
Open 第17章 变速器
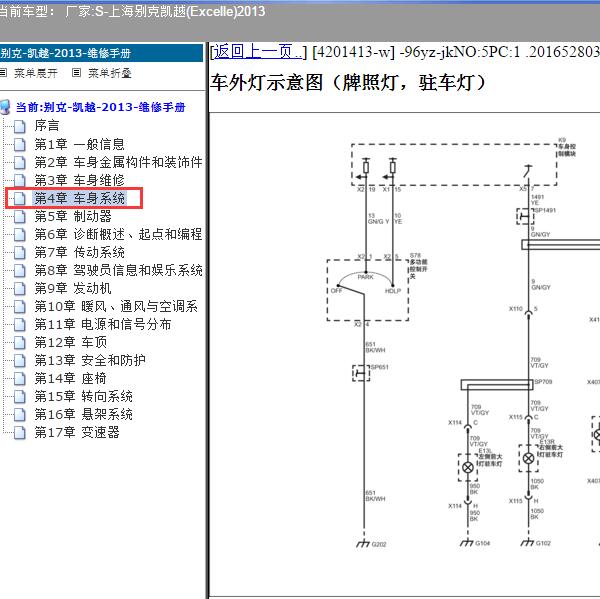coord(77,432)
